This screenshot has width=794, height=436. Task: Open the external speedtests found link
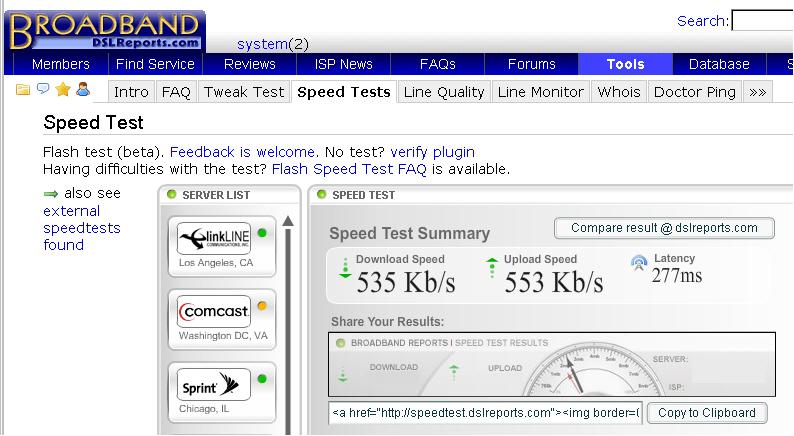82,228
